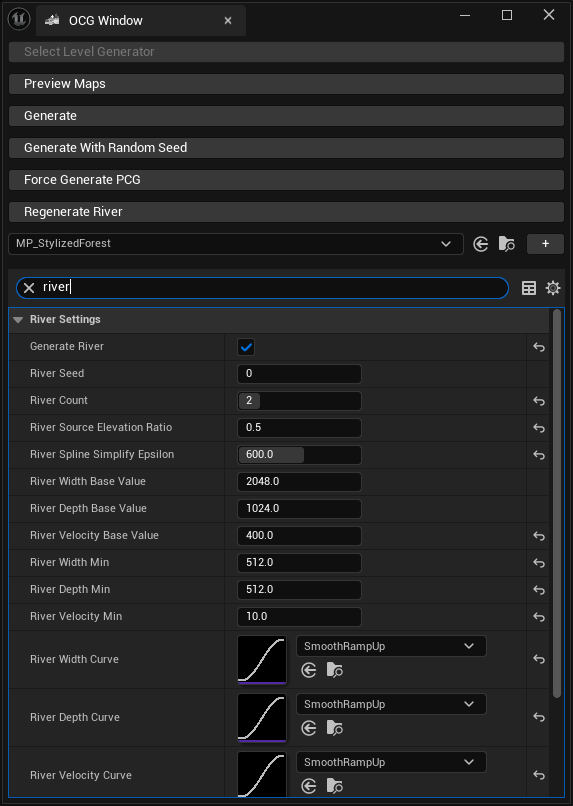
Task: Click the Generate button
Action: click(x=286, y=116)
